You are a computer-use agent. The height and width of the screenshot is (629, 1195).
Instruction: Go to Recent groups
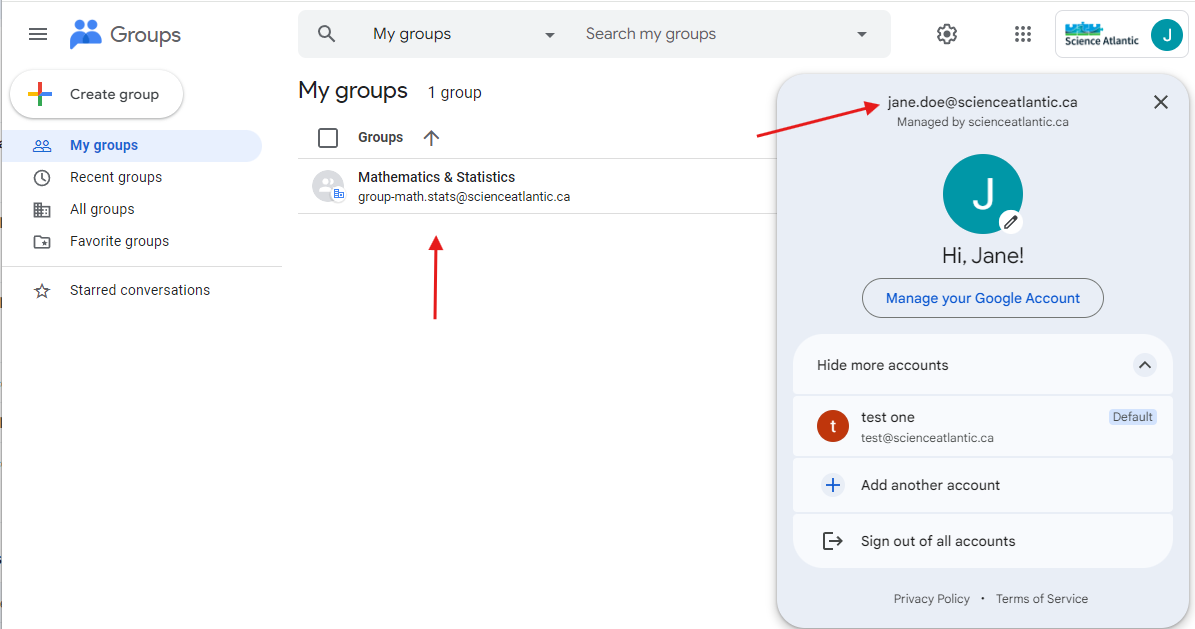pos(115,177)
